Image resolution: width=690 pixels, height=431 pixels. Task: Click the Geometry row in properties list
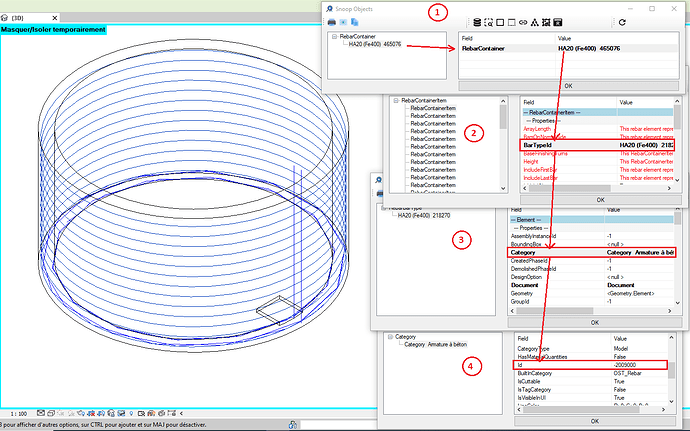tap(591, 294)
